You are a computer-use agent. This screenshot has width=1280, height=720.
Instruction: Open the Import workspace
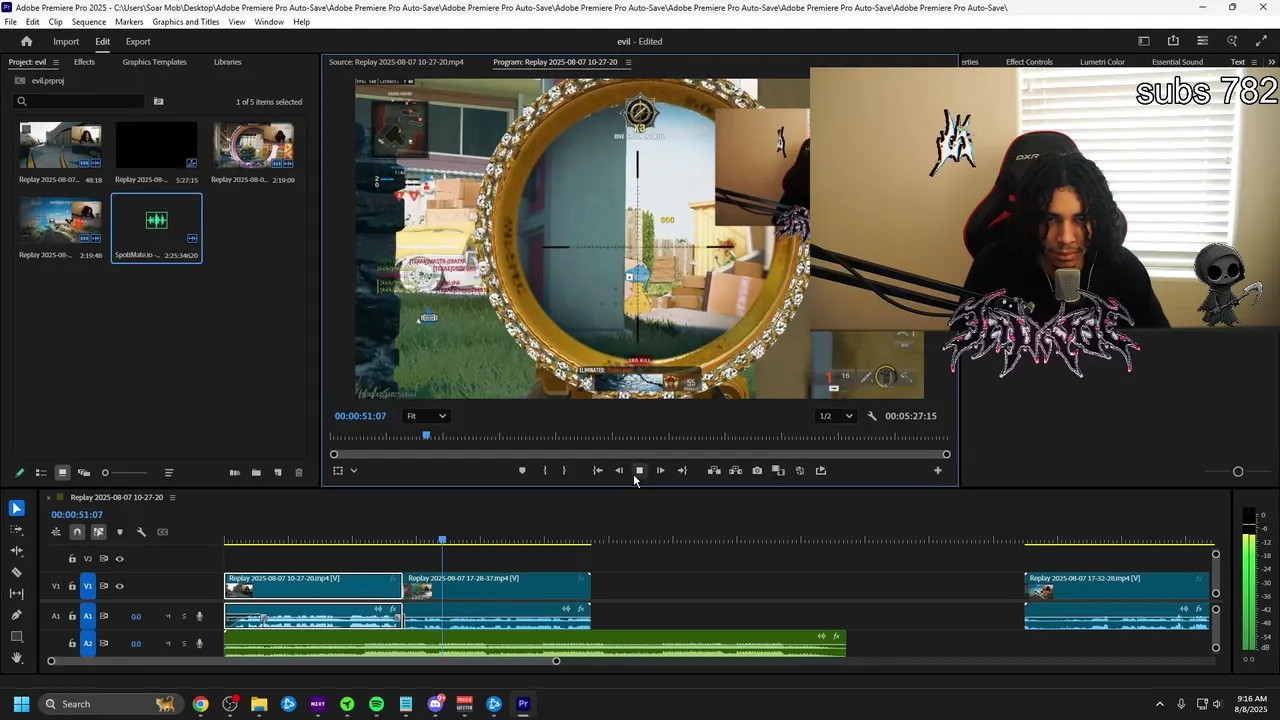point(66,42)
